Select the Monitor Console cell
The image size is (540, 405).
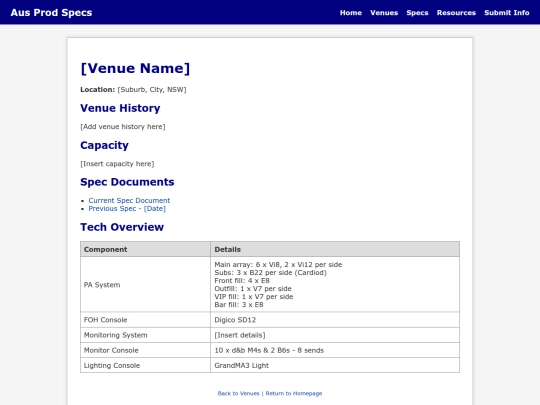pyautogui.click(x=145, y=350)
